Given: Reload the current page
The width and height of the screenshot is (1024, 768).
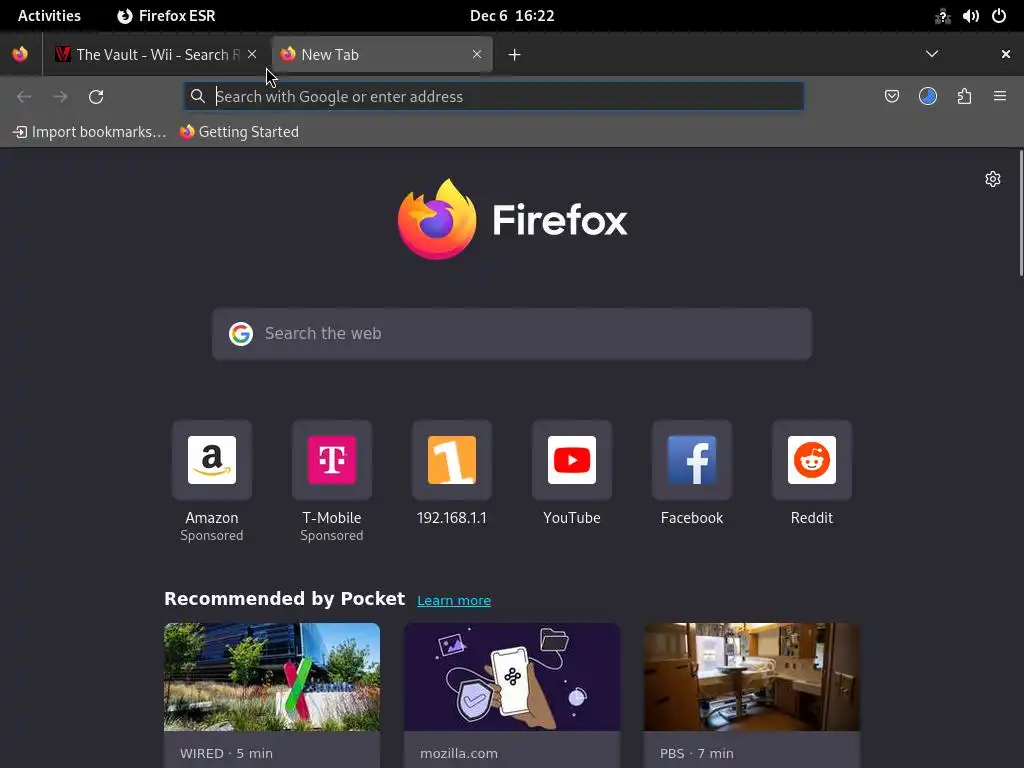Looking at the screenshot, I should pyautogui.click(x=96, y=97).
